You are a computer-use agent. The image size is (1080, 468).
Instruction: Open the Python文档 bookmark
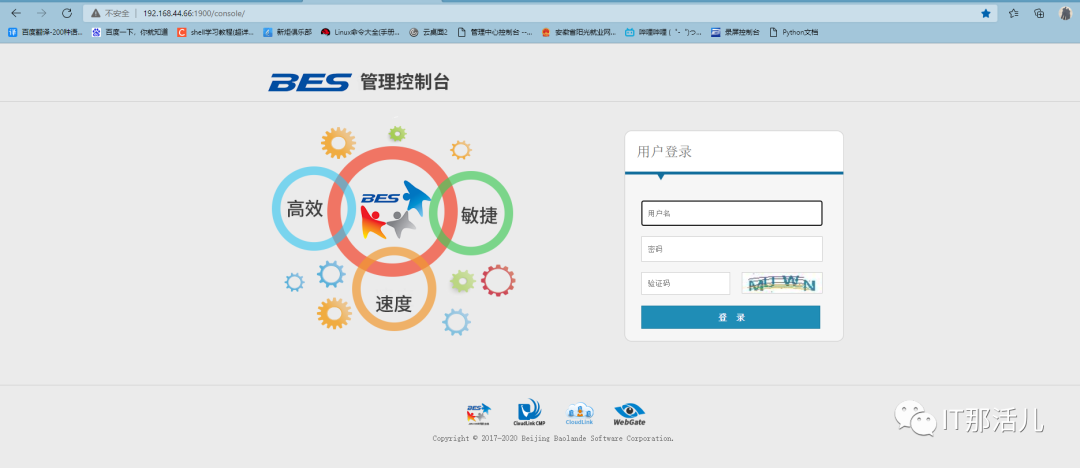coord(793,32)
